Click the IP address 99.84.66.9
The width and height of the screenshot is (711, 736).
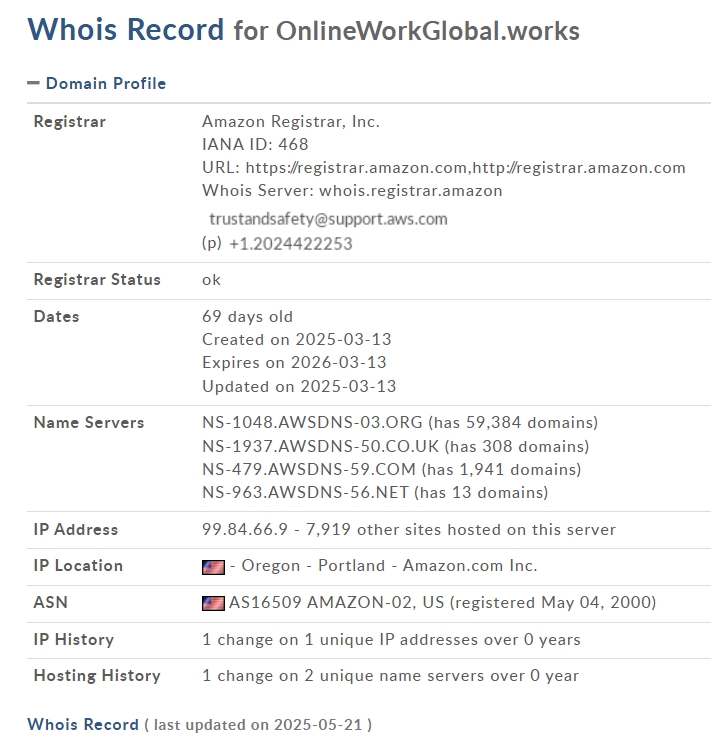245,529
